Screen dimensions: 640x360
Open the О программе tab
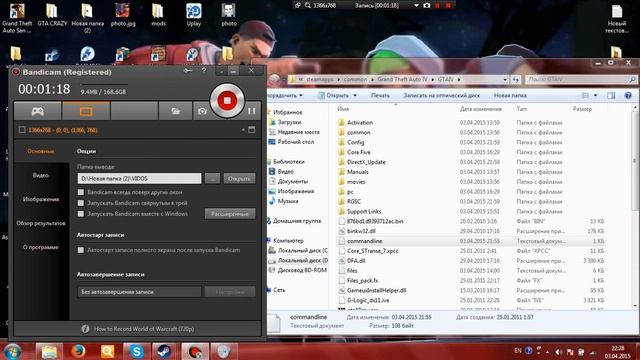pos(41,247)
